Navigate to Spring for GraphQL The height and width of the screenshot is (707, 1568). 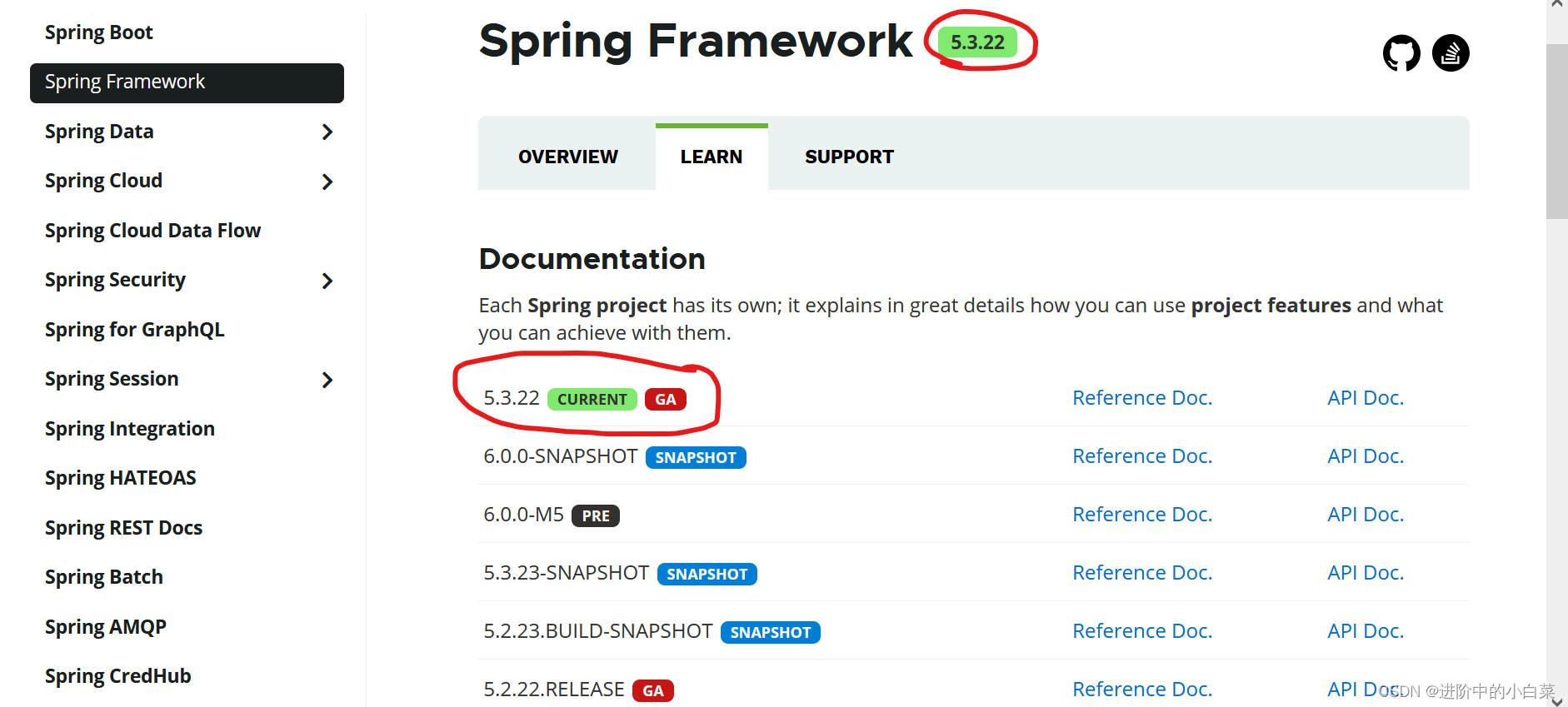click(x=135, y=330)
